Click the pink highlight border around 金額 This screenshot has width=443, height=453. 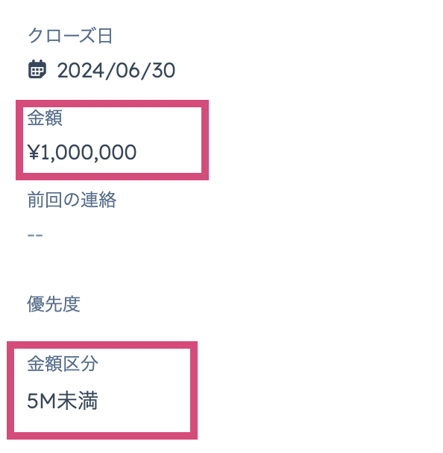click(x=112, y=104)
